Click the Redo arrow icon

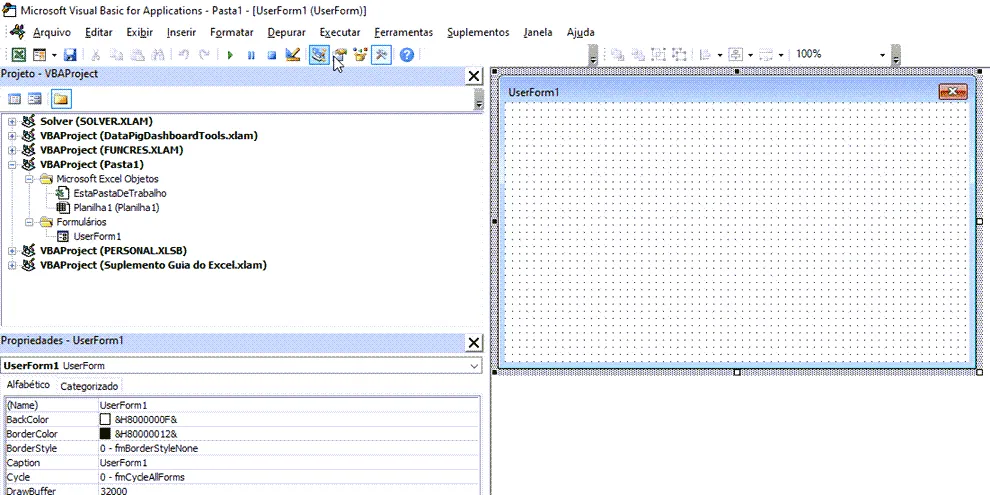(x=204, y=55)
